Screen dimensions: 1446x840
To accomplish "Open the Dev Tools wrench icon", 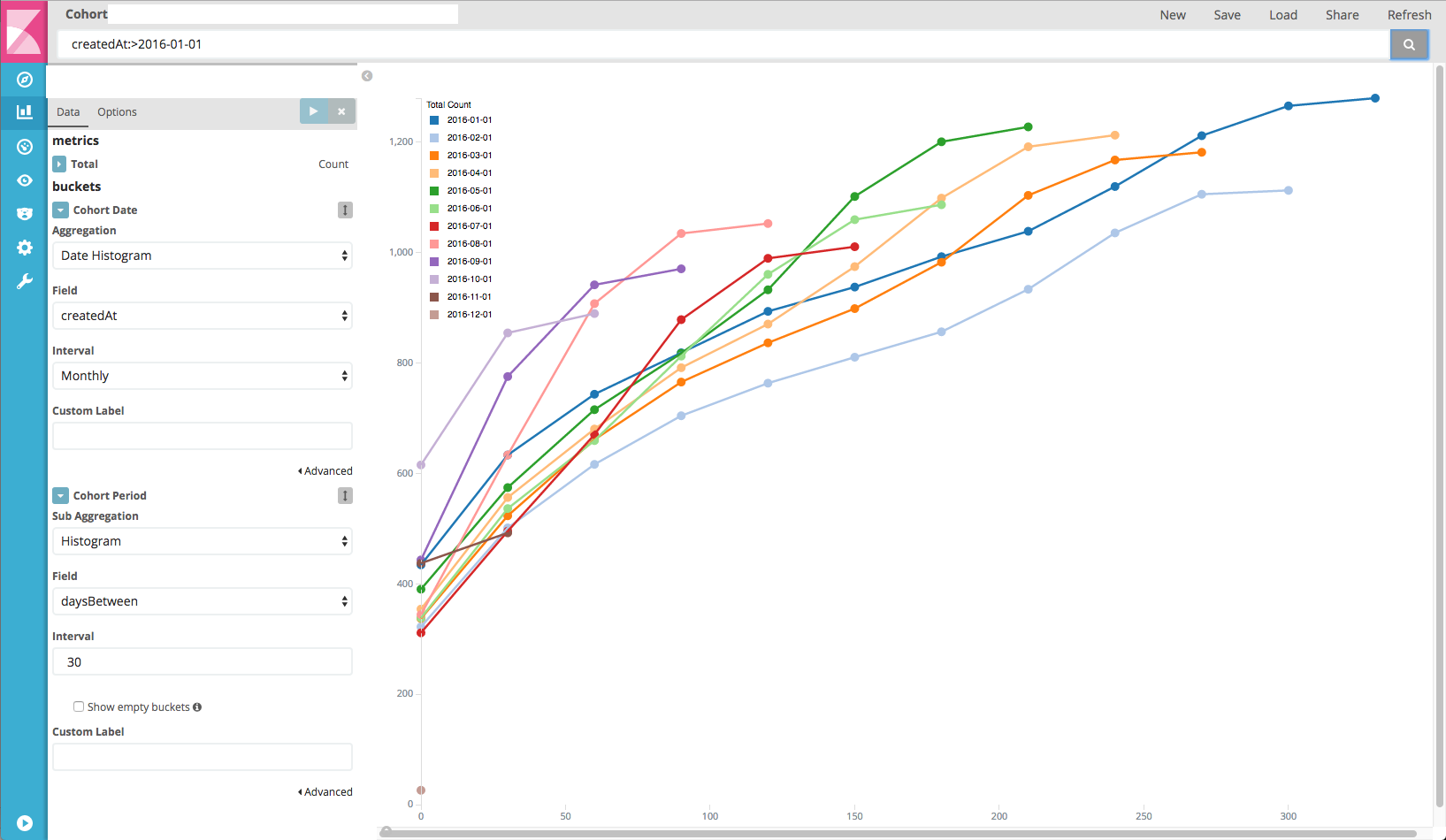I will 25,281.
